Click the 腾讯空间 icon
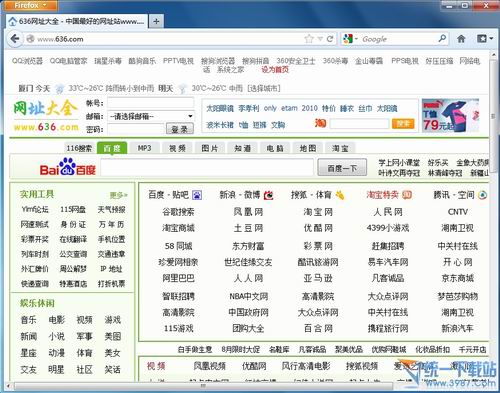 tap(482, 195)
